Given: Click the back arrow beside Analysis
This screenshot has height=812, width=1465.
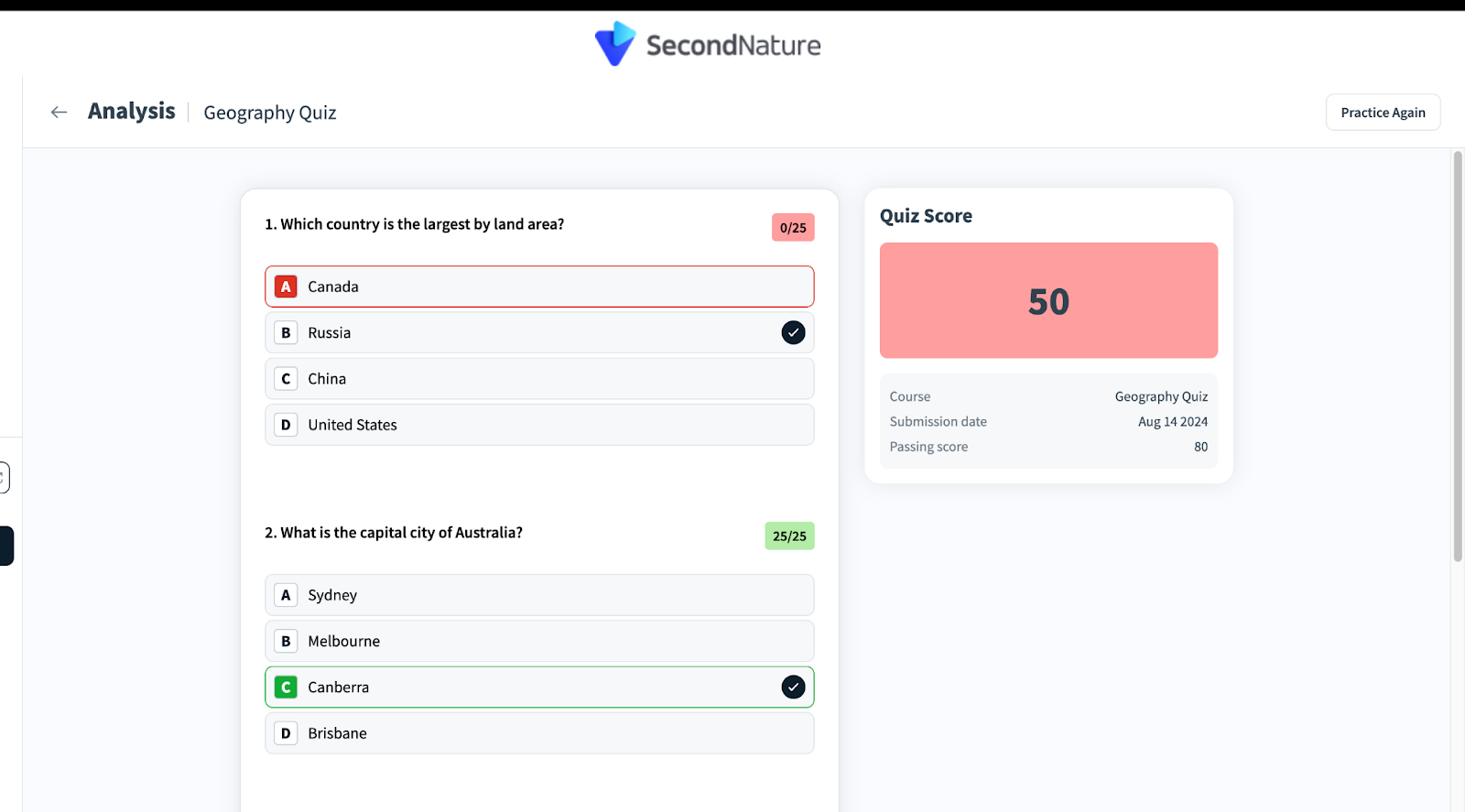Looking at the screenshot, I should pyautogui.click(x=60, y=112).
